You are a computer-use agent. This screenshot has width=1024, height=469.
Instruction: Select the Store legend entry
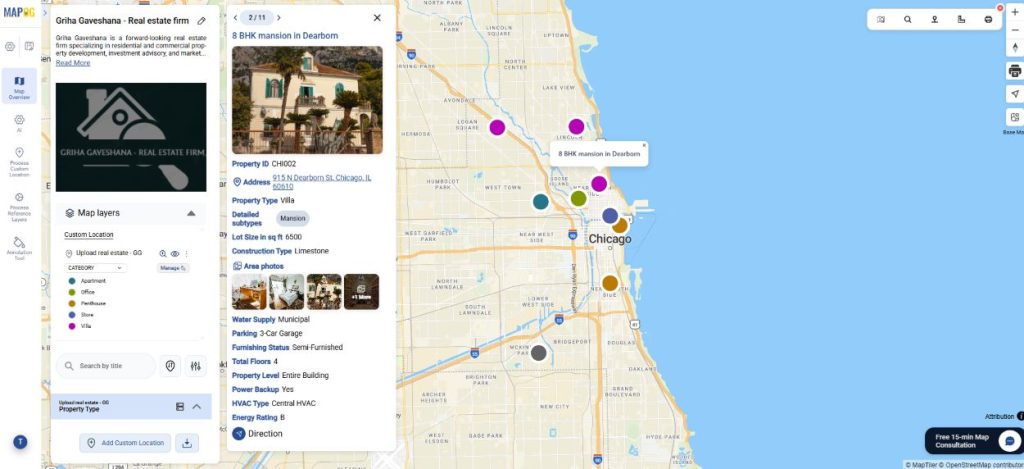81,315
